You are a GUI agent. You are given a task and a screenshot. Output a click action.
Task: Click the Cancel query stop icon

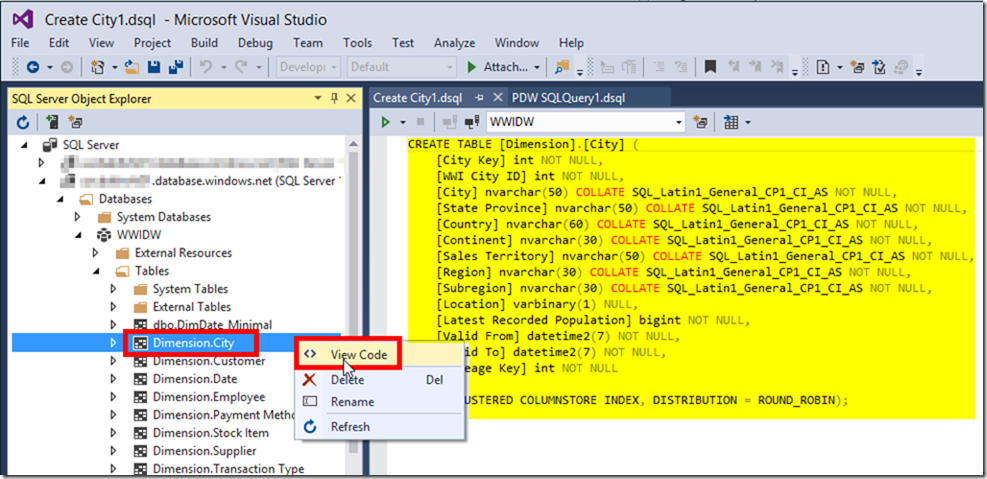coord(420,122)
